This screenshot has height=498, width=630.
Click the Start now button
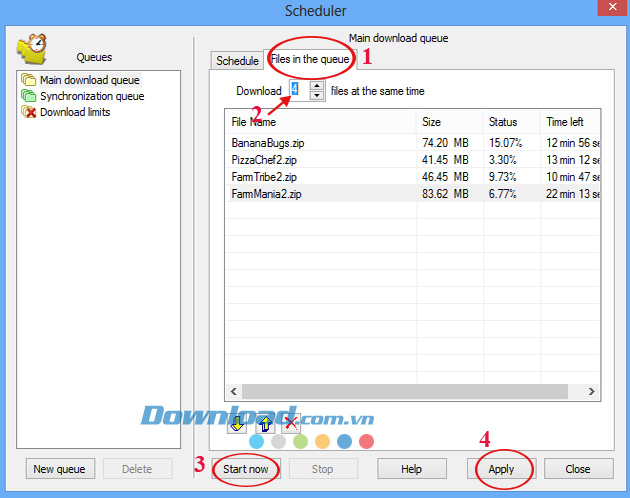[x=246, y=469]
